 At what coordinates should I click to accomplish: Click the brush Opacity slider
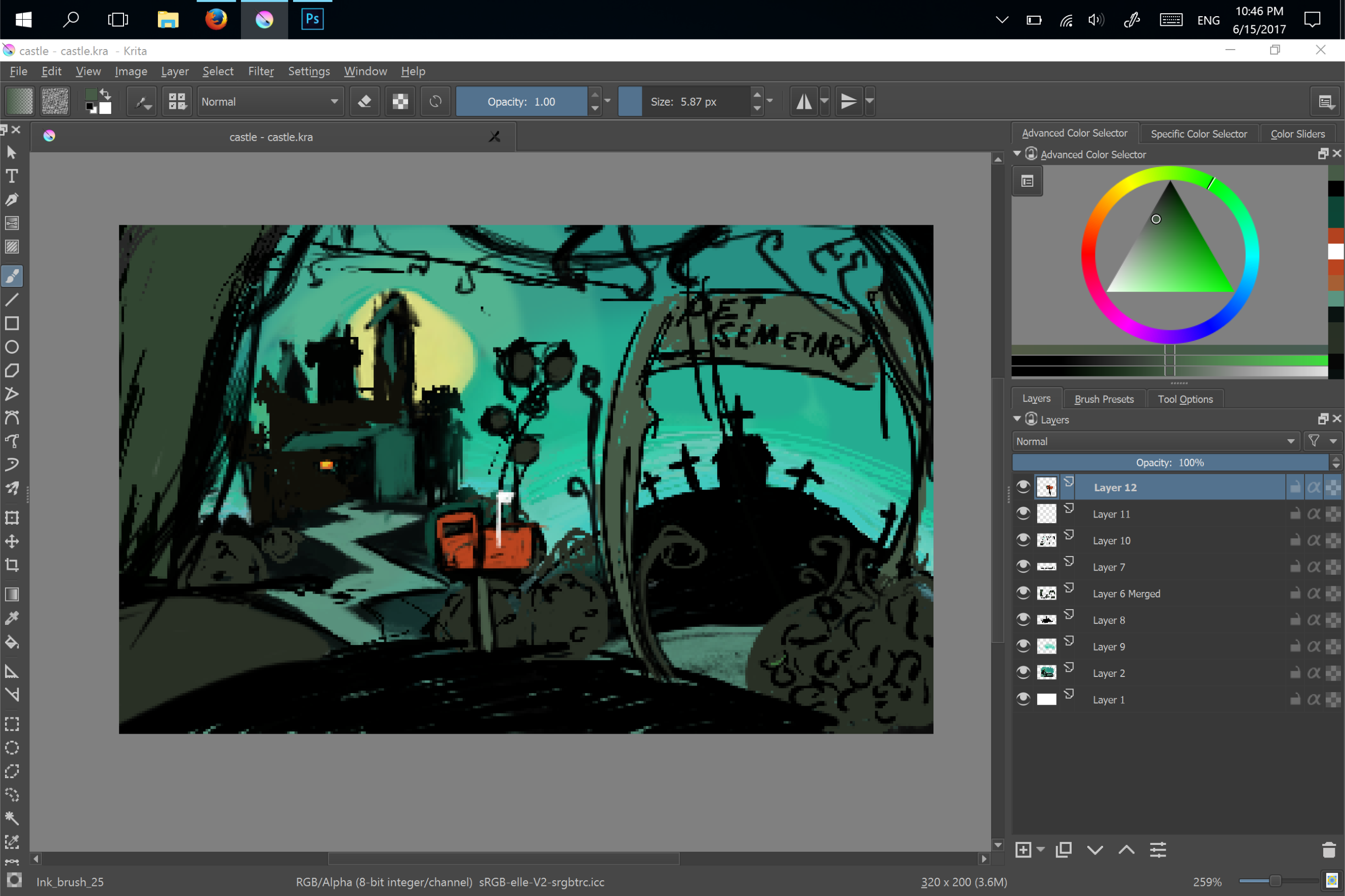coord(521,102)
